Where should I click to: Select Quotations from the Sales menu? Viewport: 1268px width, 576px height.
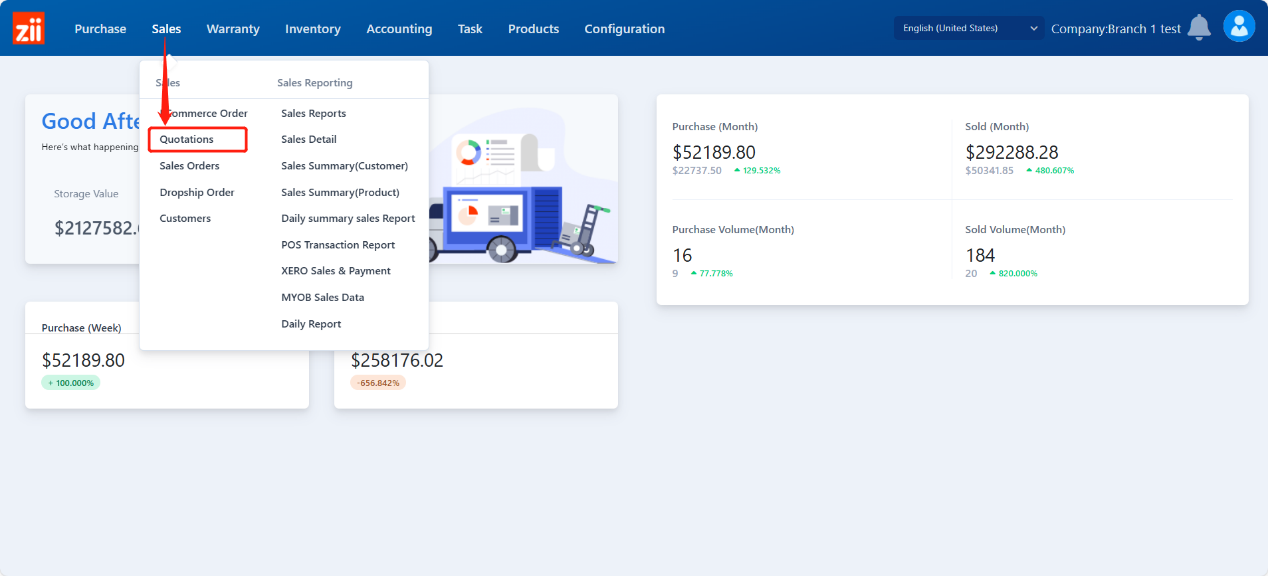(187, 139)
